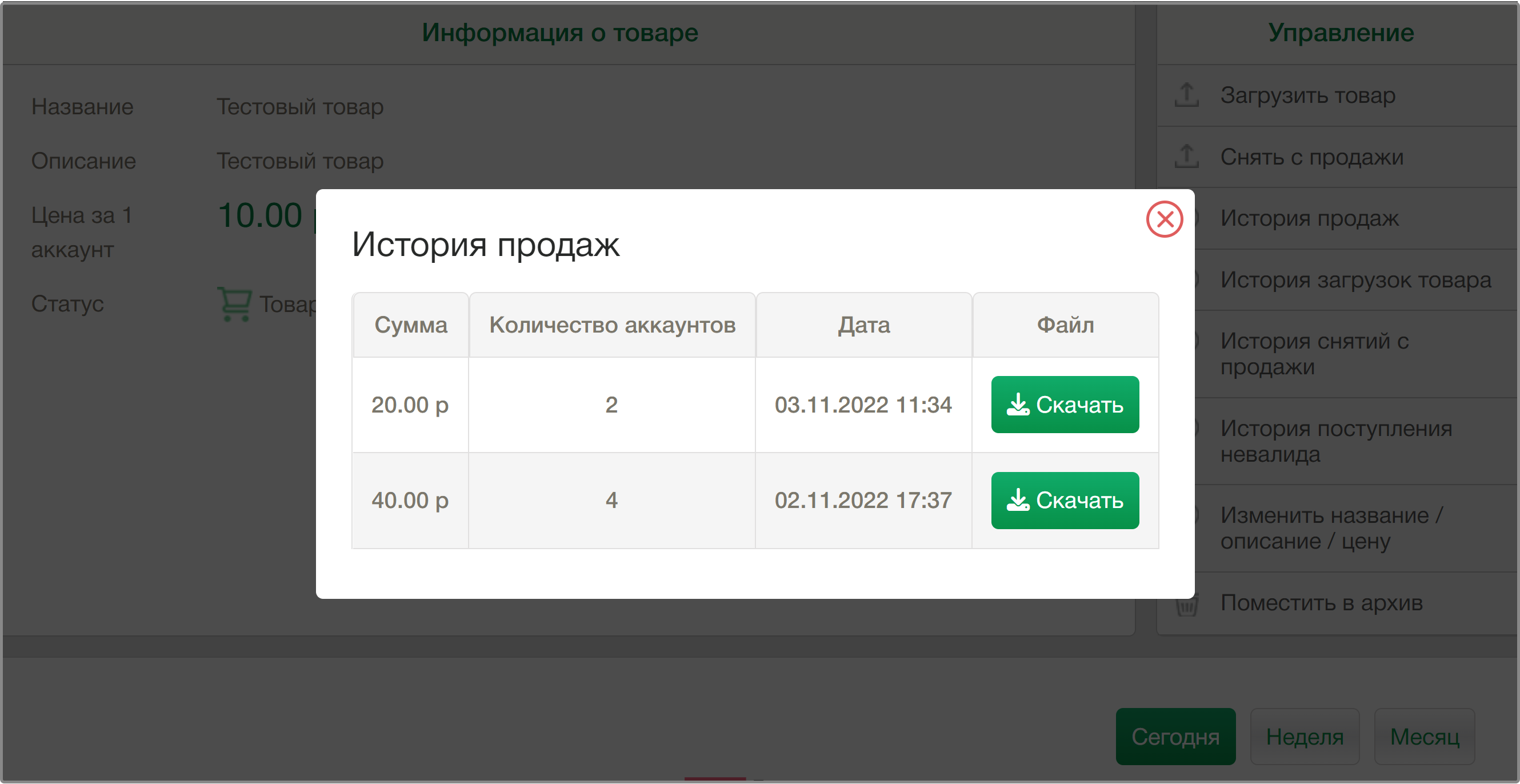Select the Месяц period button
Screen dimensions: 1520x784
[x=1424, y=736]
